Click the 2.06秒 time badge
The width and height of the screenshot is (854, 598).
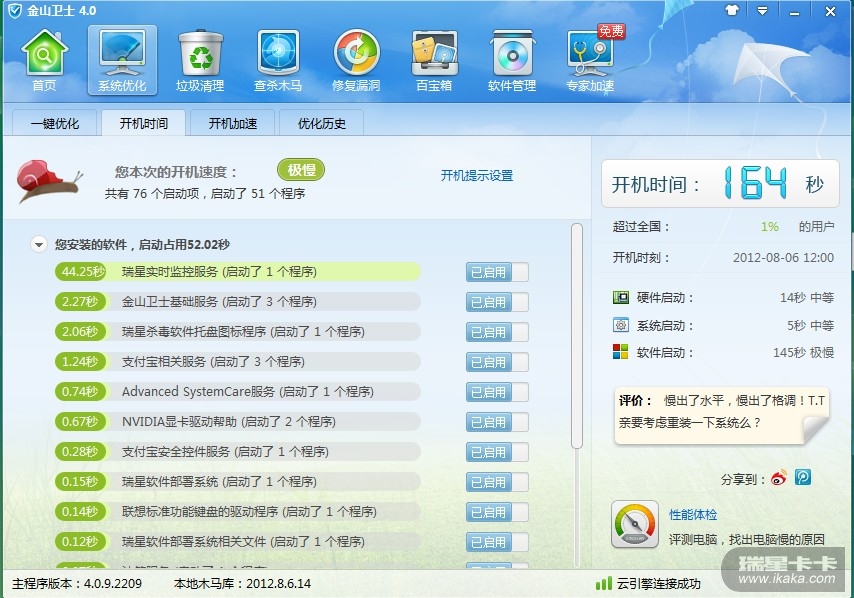coord(81,331)
